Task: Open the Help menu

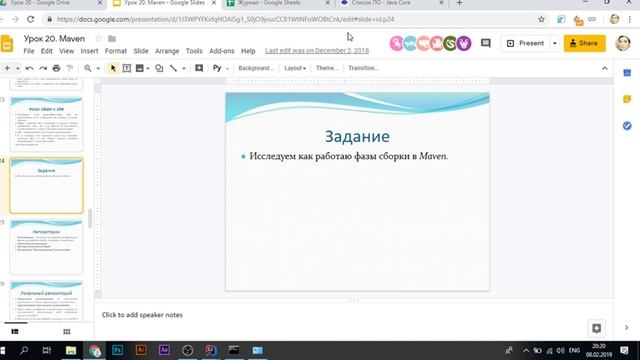Action: coord(248,51)
